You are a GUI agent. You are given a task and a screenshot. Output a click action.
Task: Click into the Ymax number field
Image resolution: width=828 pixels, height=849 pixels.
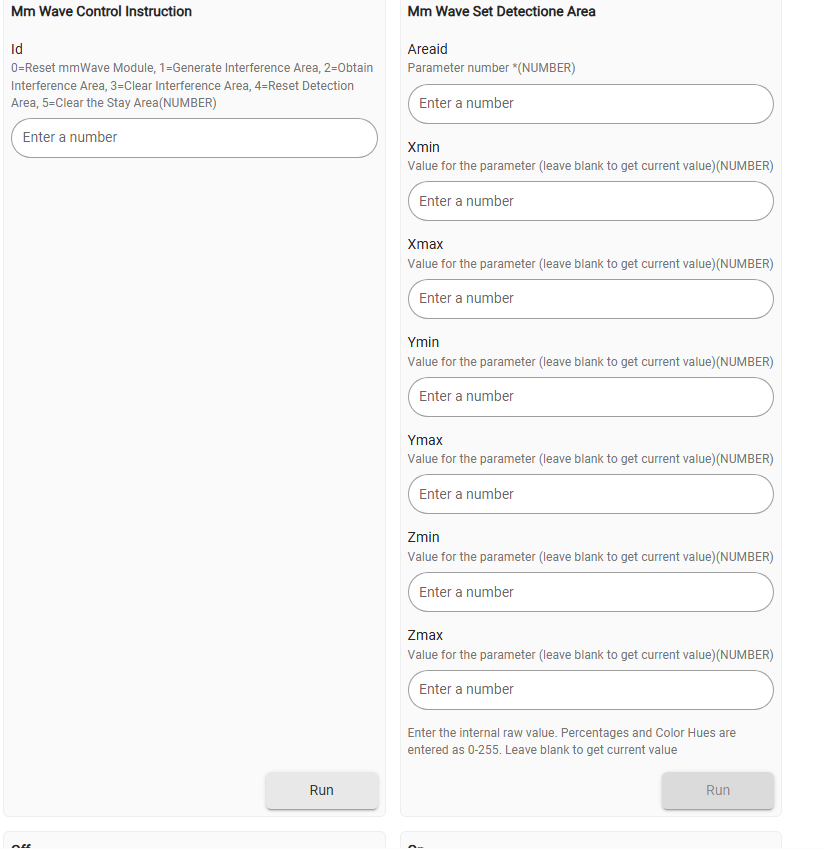(590, 494)
